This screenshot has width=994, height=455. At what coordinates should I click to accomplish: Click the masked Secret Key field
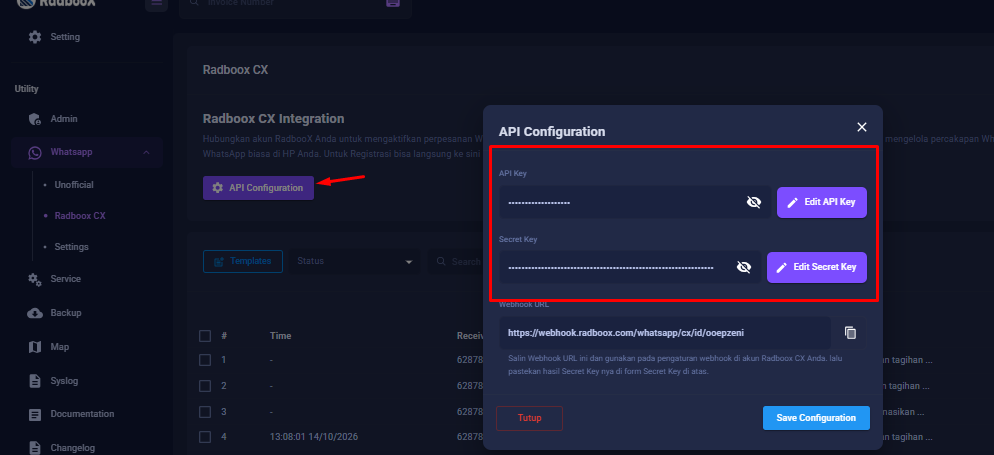[629, 267]
